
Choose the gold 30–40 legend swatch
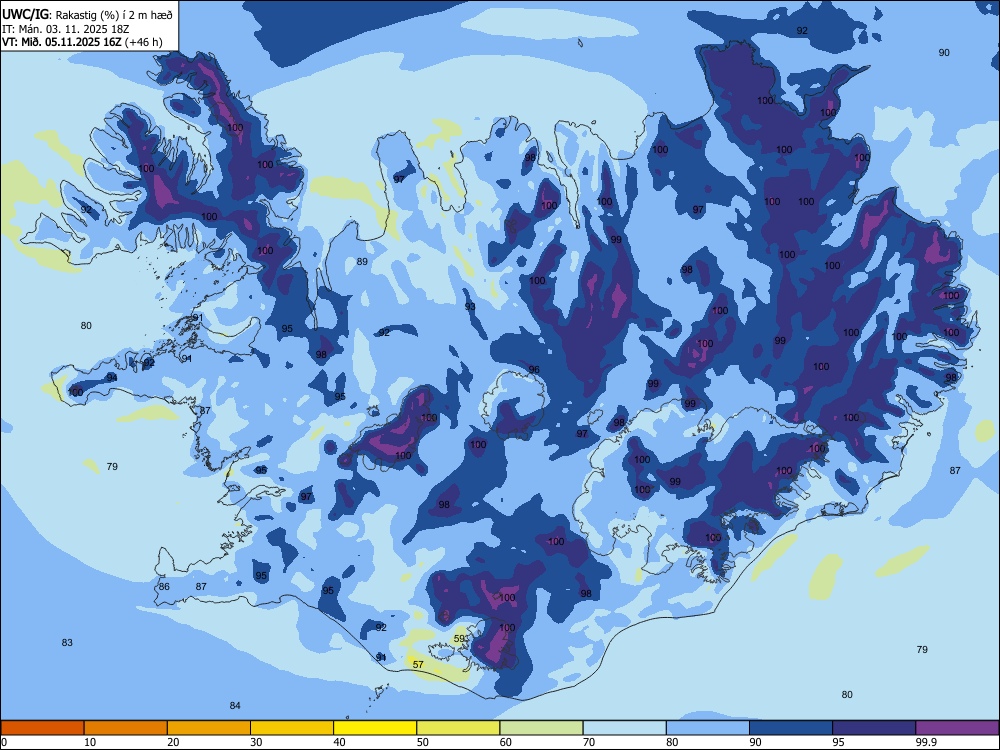(292, 728)
